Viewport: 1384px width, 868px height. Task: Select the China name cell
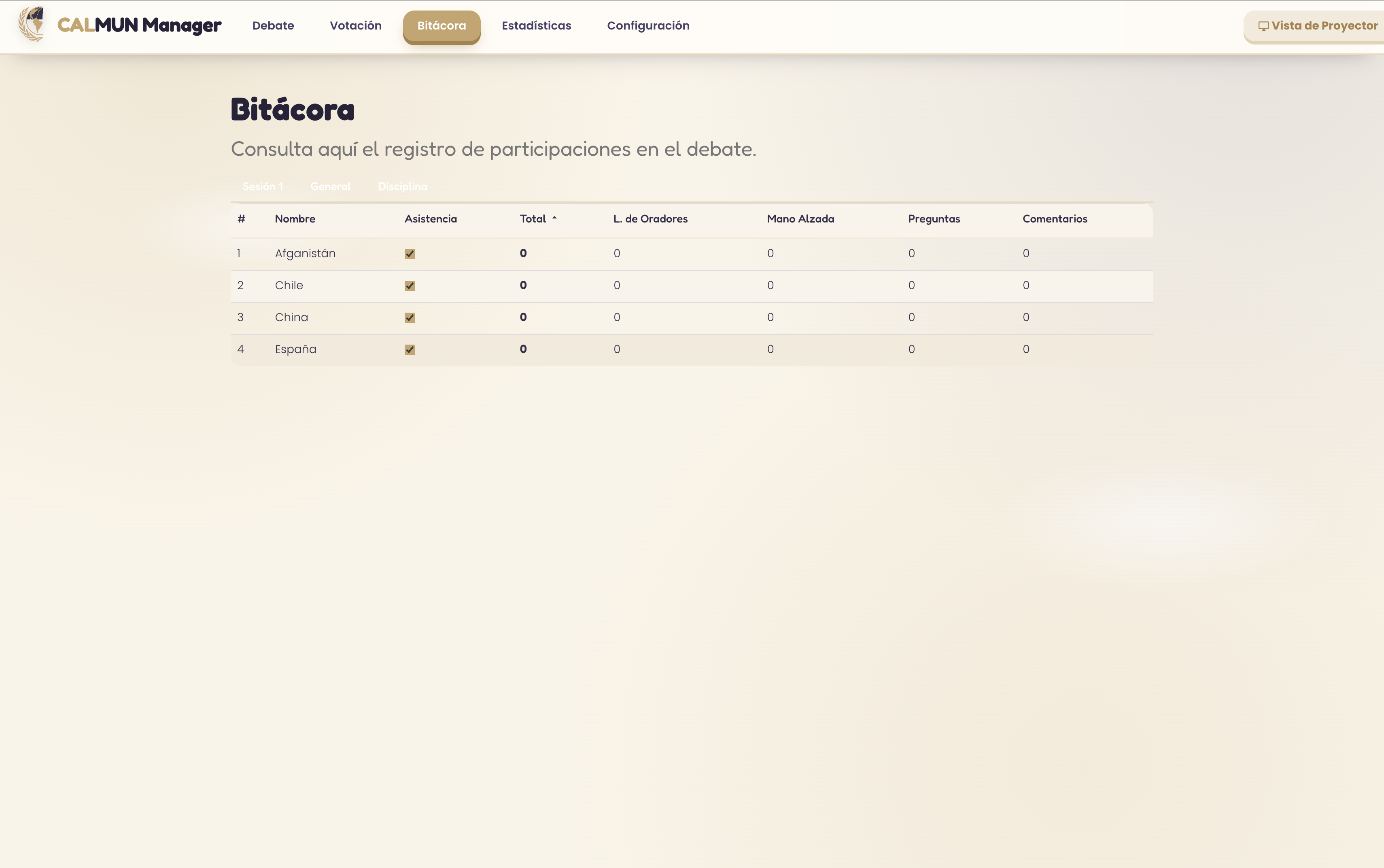[x=291, y=318]
